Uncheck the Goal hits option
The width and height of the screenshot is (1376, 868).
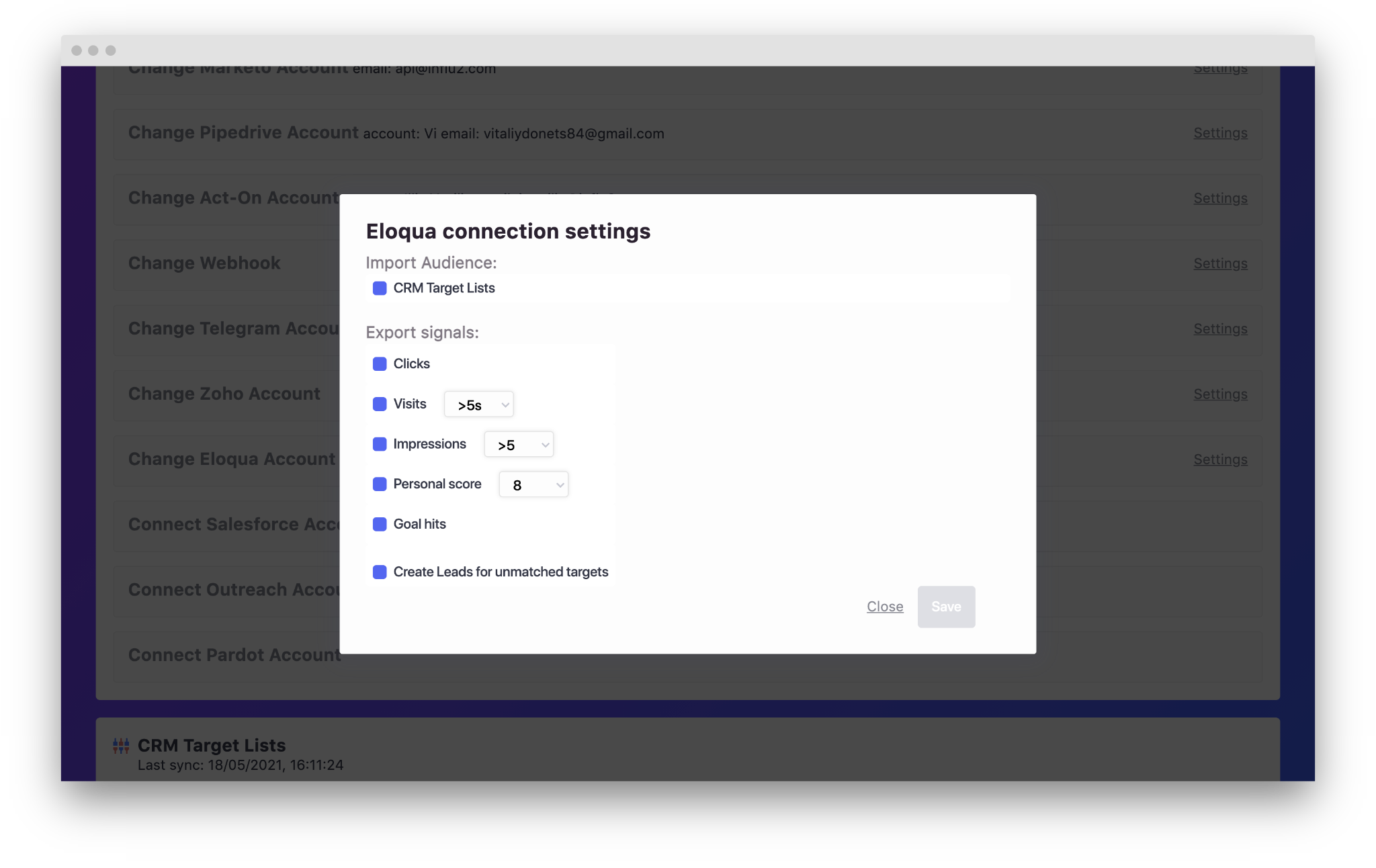pos(380,524)
